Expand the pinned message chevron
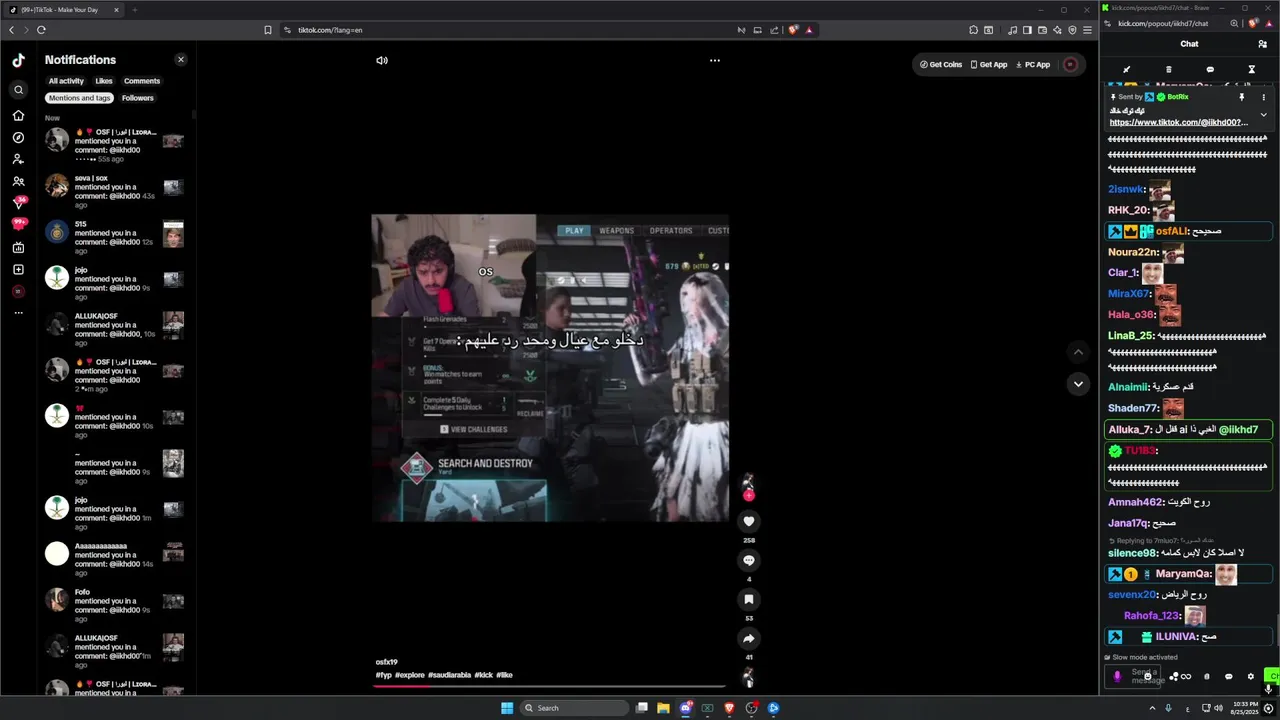This screenshot has width=1280, height=720. 1263,115
